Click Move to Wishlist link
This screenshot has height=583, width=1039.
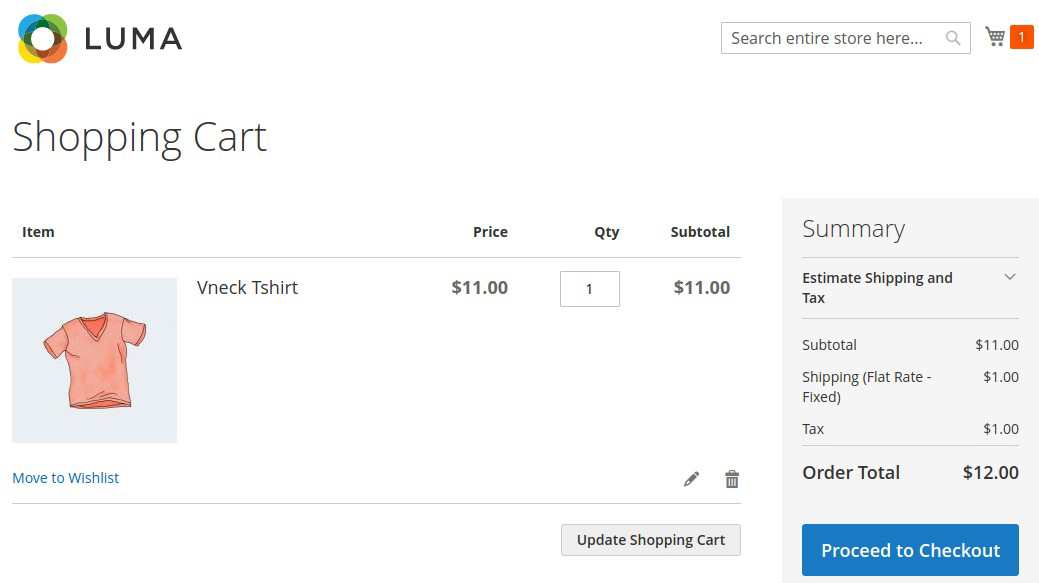[66, 478]
